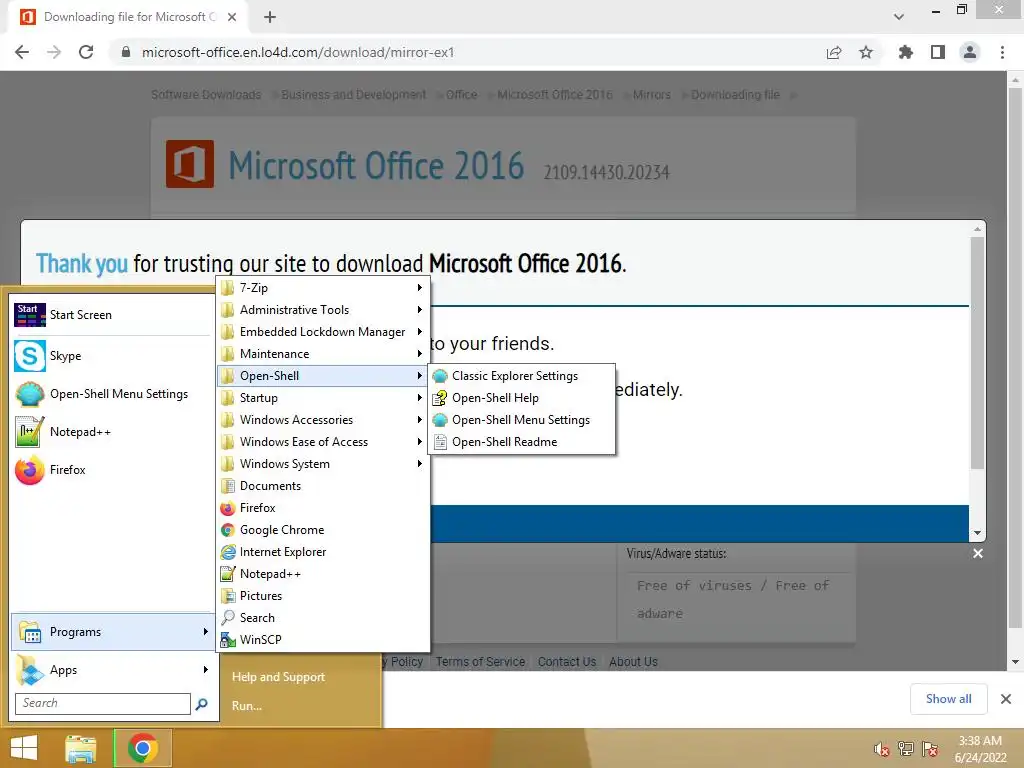
Task: Open Documents in Programs submenu
Action: tap(323, 486)
